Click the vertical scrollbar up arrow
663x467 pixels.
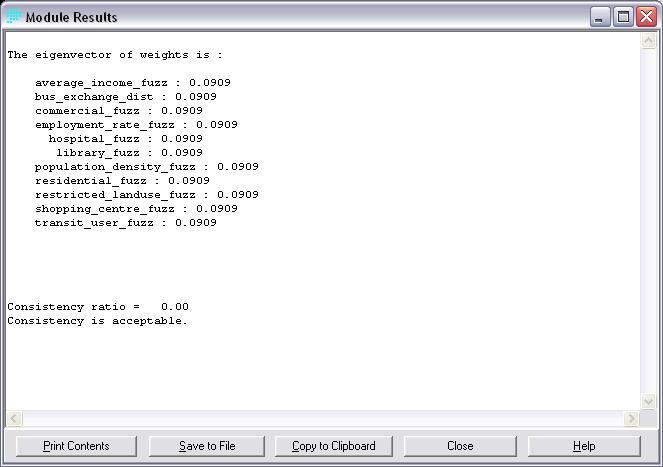click(x=648, y=45)
